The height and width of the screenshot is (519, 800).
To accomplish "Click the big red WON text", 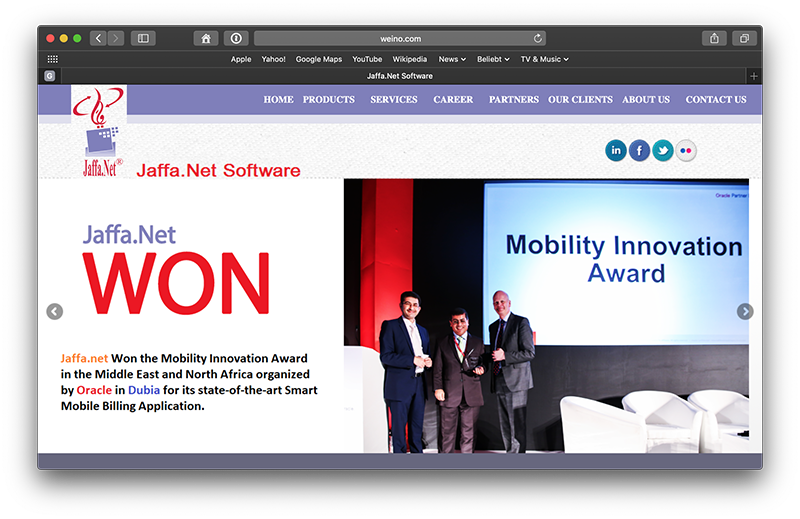I will pos(176,283).
